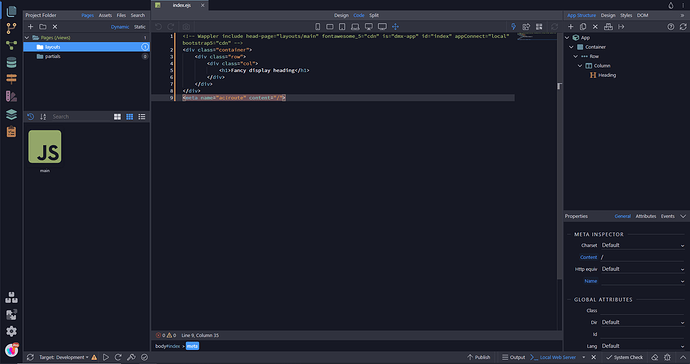This screenshot has width=690, height=364.
Task: Switch to Split view
Action: 374,15
